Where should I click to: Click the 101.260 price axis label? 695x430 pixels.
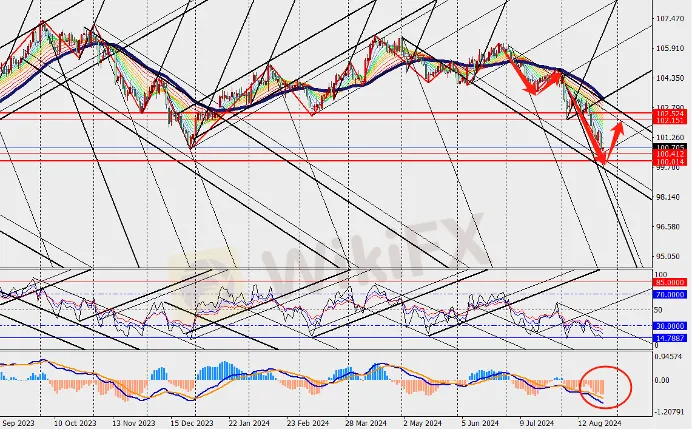click(x=670, y=137)
